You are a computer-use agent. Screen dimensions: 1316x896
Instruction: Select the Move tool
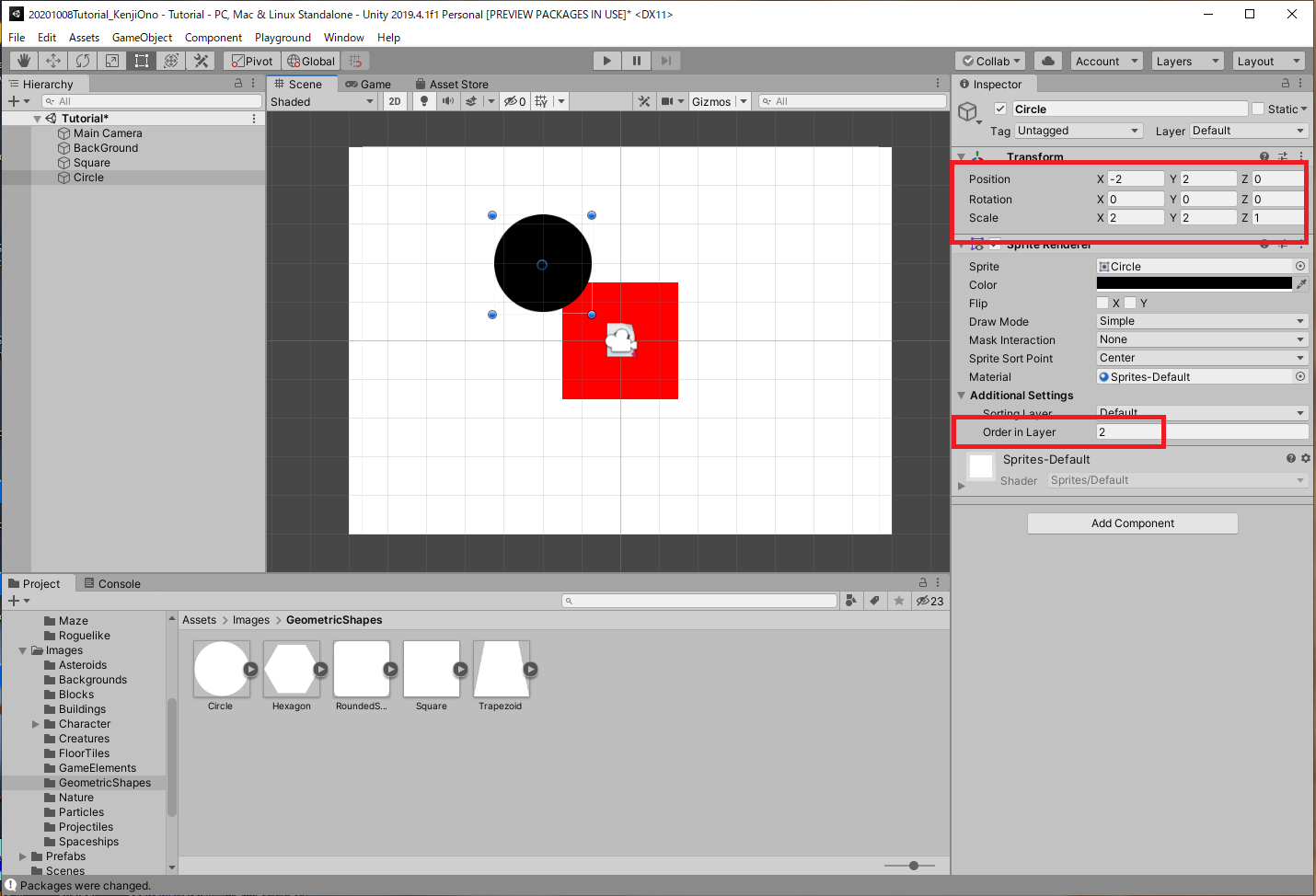click(53, 61)
